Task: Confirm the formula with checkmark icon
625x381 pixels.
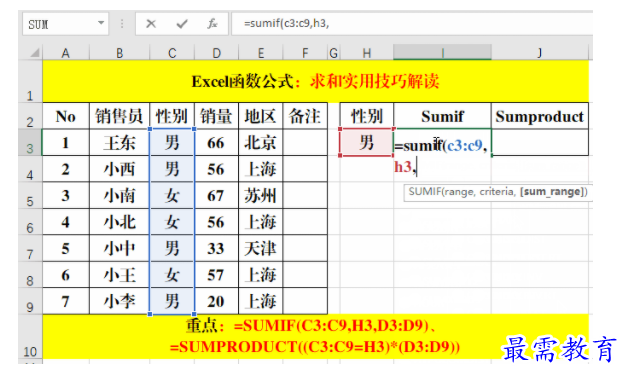Action: [x=182, y=24]
